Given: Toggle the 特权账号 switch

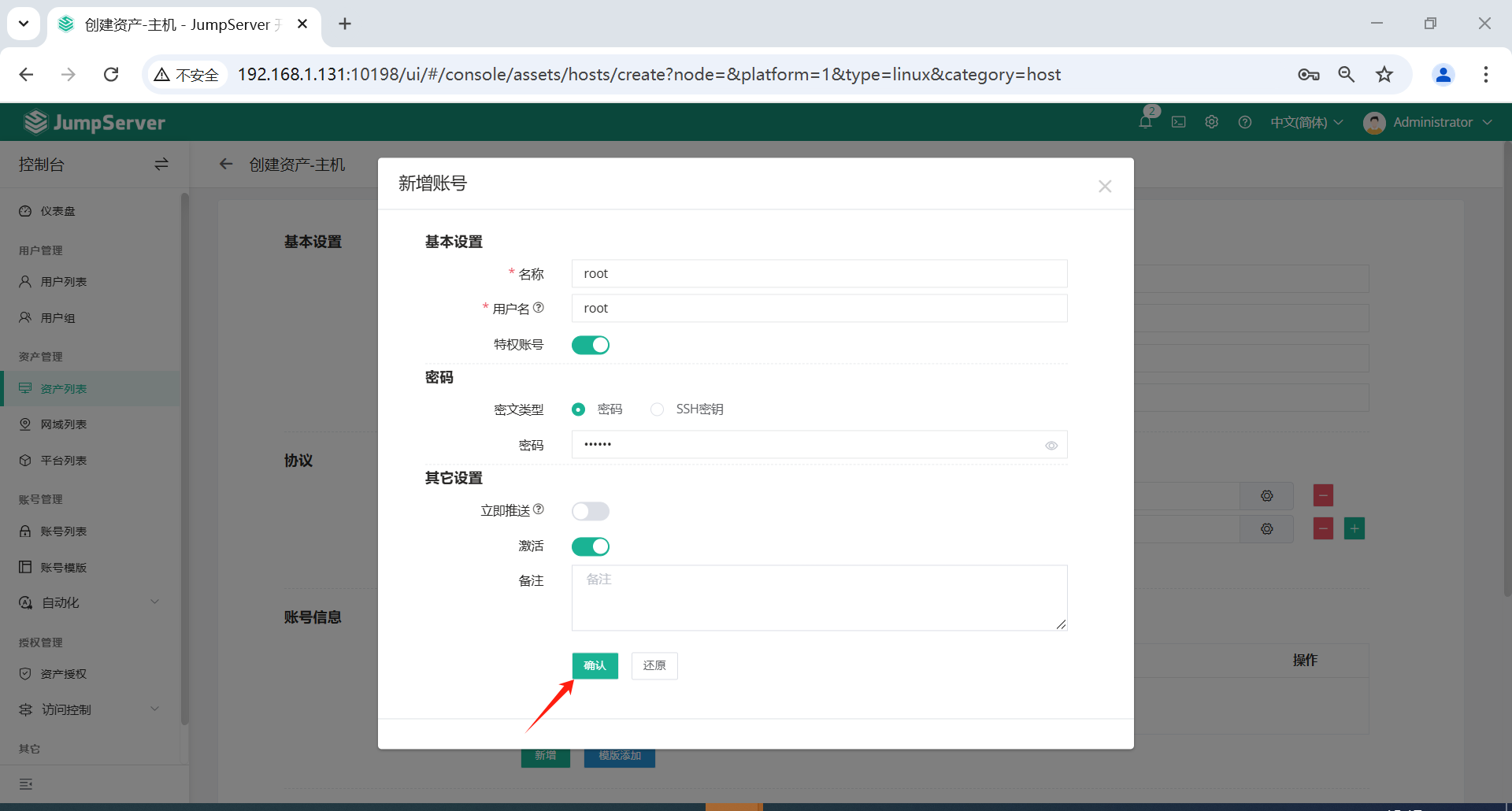Looking at the screenshot, I should [x=591, y=345].
